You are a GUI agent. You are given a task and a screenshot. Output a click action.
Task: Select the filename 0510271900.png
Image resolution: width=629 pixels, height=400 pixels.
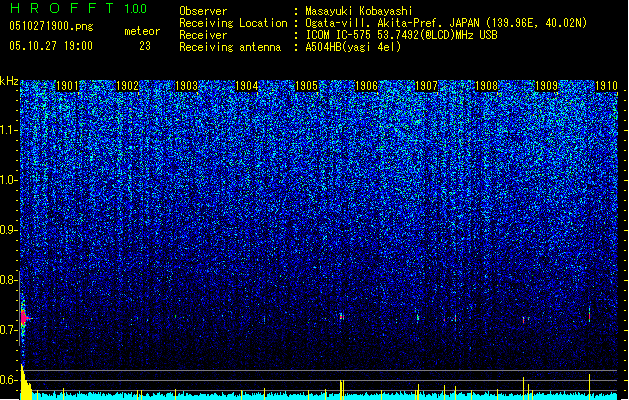coord(51,26)
